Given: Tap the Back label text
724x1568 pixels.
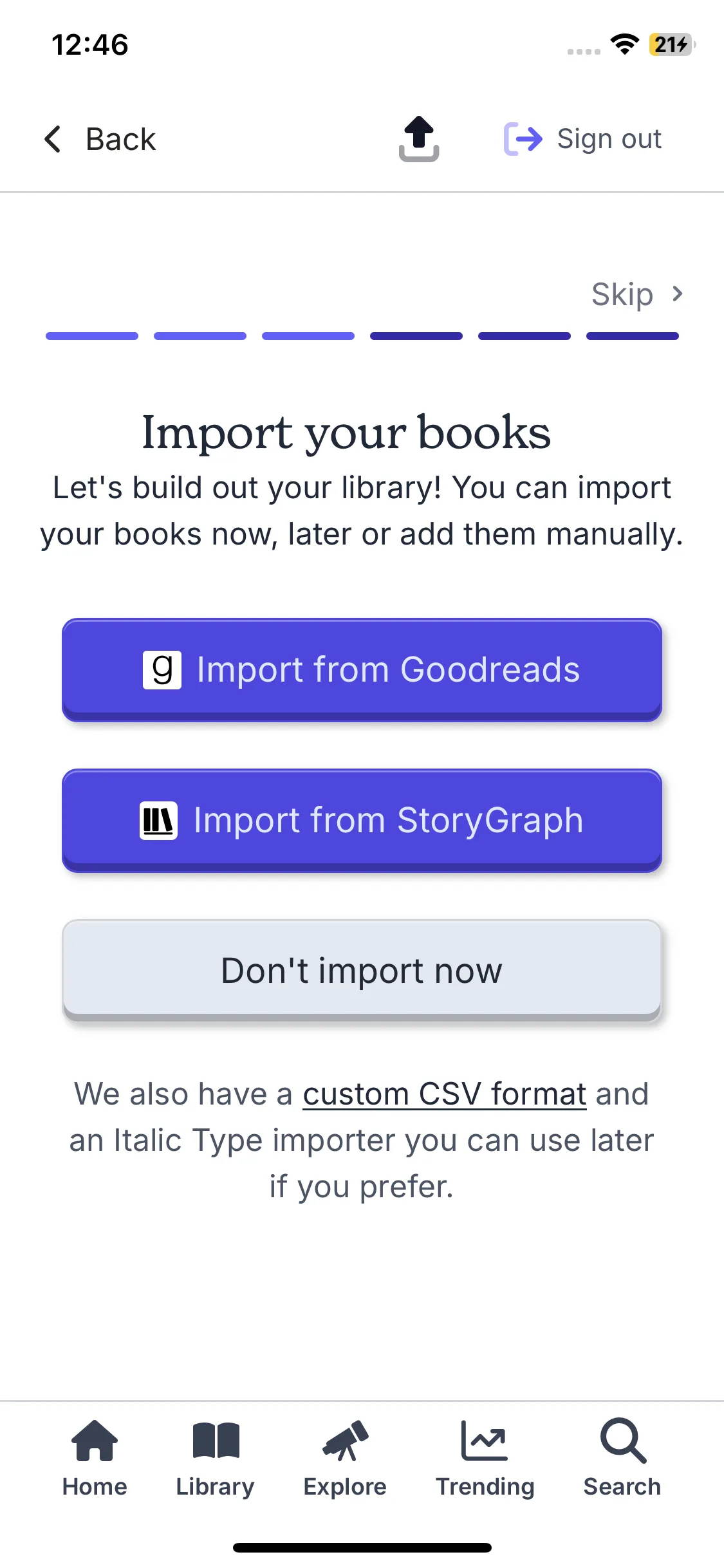Looking at the screenshot, I should coord(121,139).
